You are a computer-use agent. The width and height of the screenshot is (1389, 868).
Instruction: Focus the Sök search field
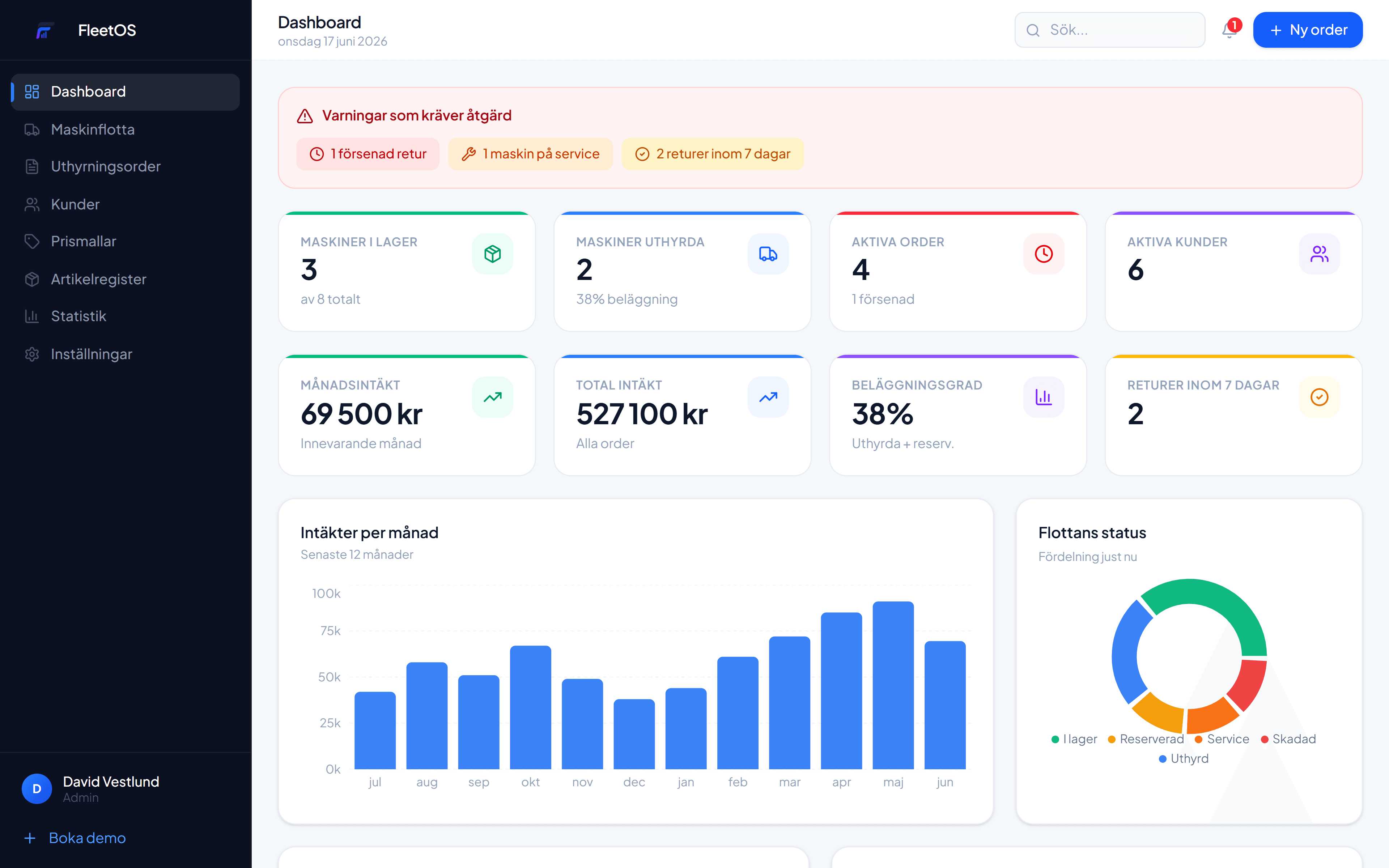[x=1109, y=30]
